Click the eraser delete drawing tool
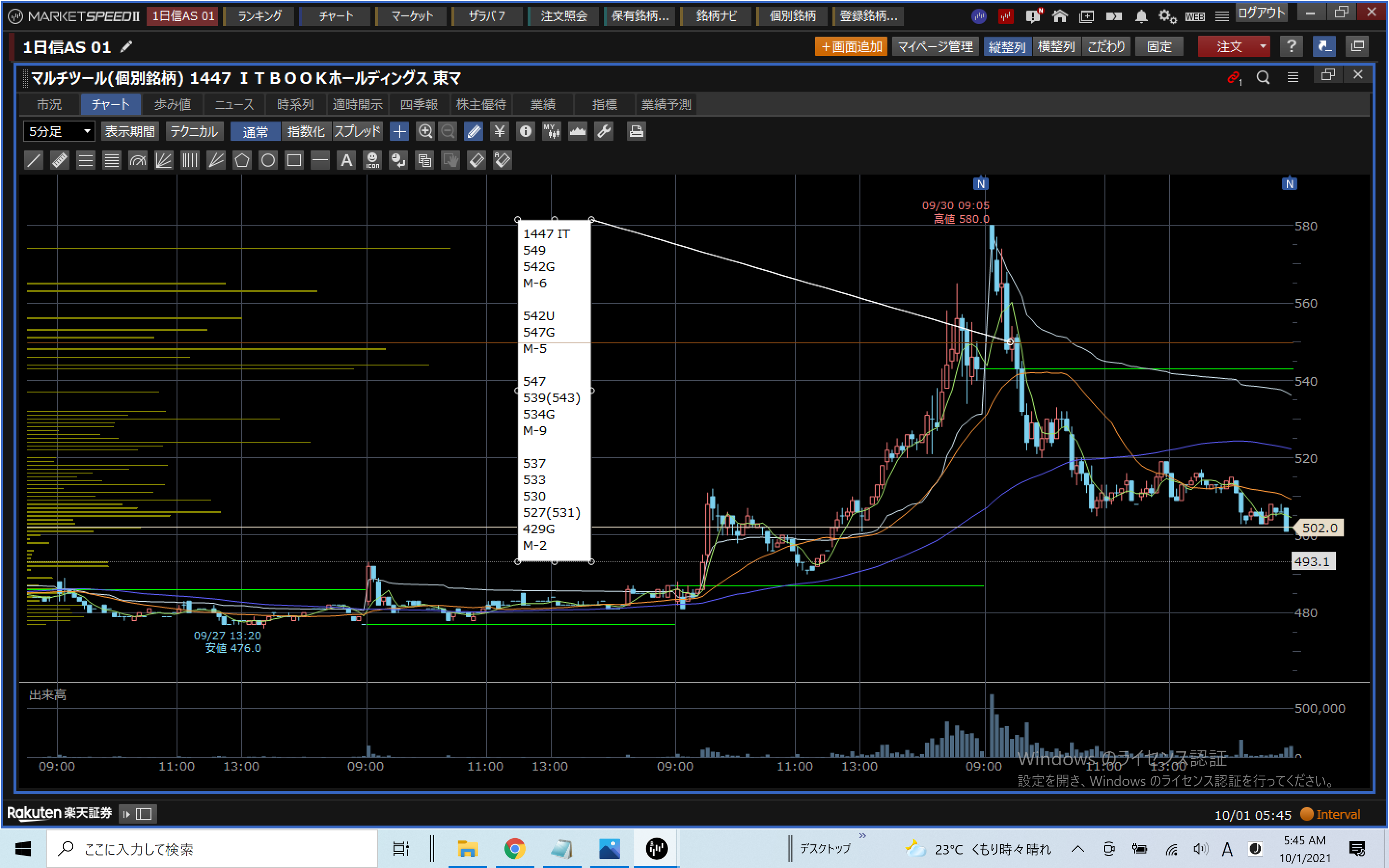This screenshot has height=868, width=1389. click(477, 160)
